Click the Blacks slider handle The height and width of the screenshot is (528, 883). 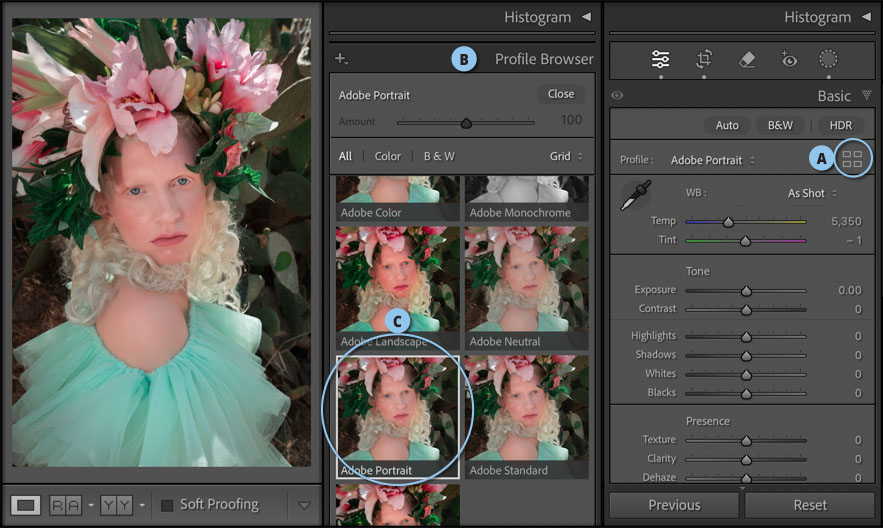tap(746, 393)
